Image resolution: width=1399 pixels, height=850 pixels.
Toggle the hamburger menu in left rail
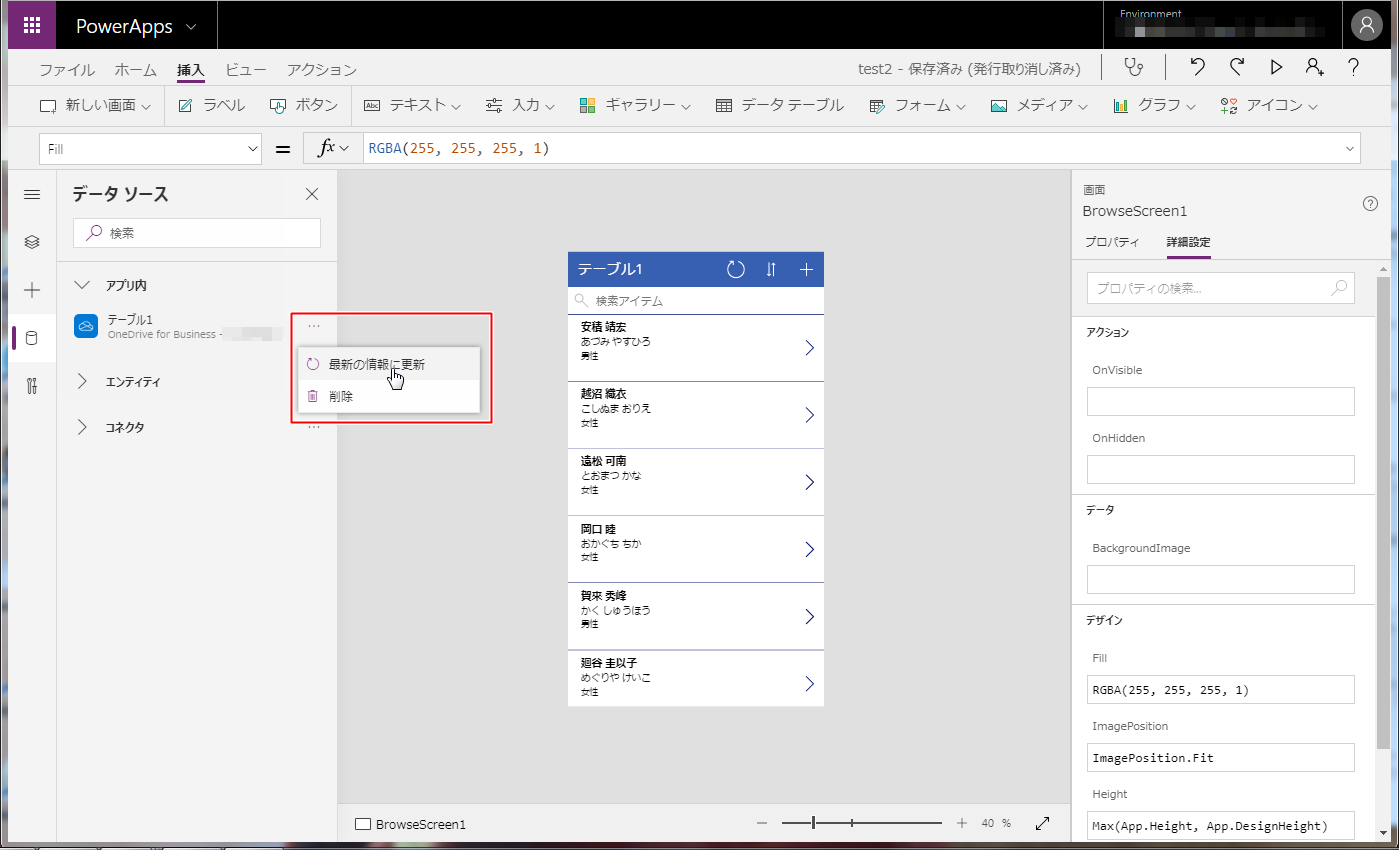tap(32, 194)
